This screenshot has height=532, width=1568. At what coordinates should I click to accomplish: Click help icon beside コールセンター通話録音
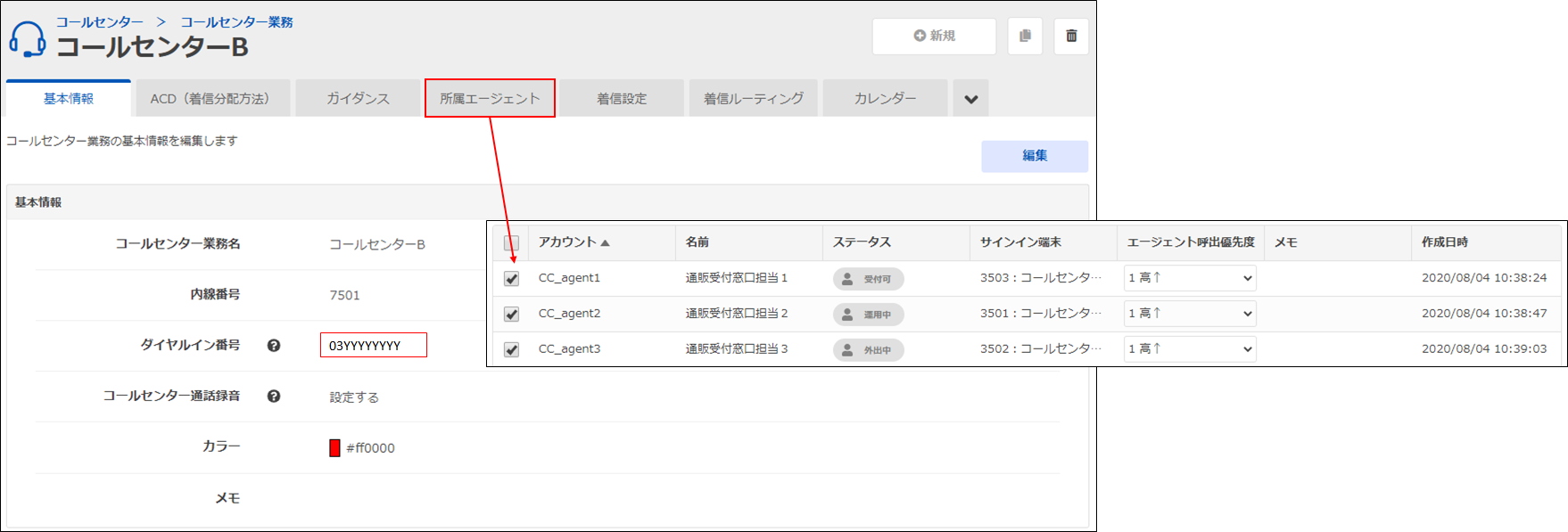pyautogui.click(x=274, y=397)
